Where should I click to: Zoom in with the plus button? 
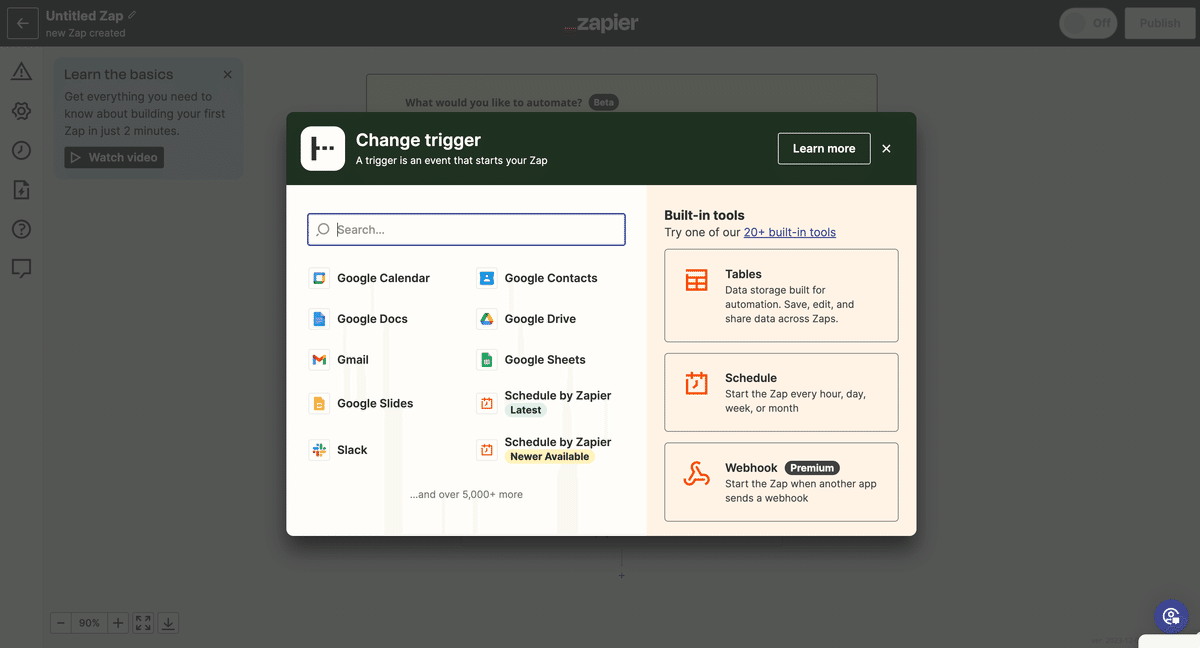[118, 623]
